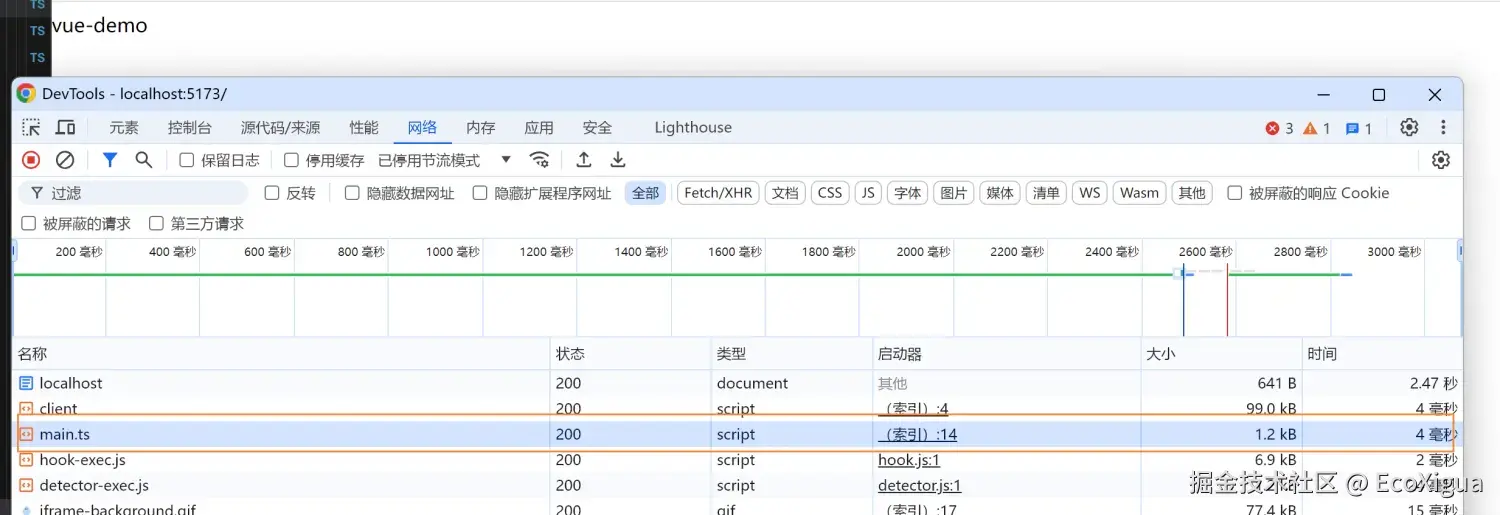The image size is (1500, 515).
Task: Filter by 其他 type
Action: (x=1192, y=193)
